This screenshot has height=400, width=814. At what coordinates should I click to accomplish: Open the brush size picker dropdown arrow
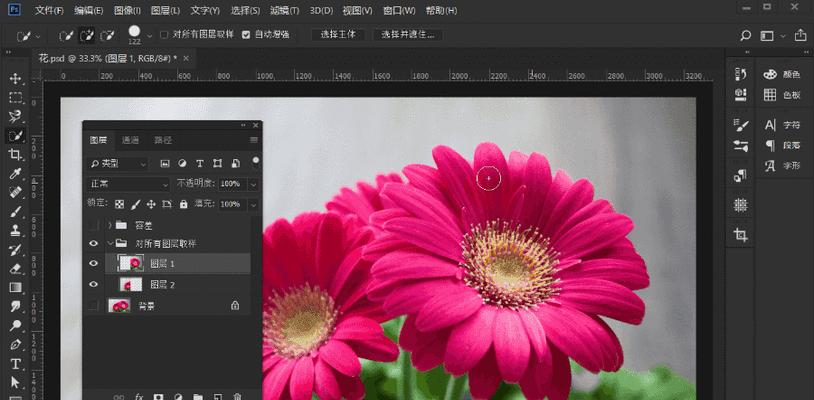[150, 36]
